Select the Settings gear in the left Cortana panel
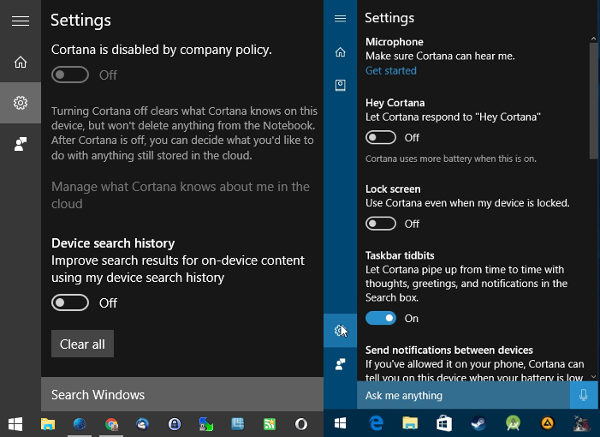The width and height of the screenshot is (600, 437). click(20, 103)
